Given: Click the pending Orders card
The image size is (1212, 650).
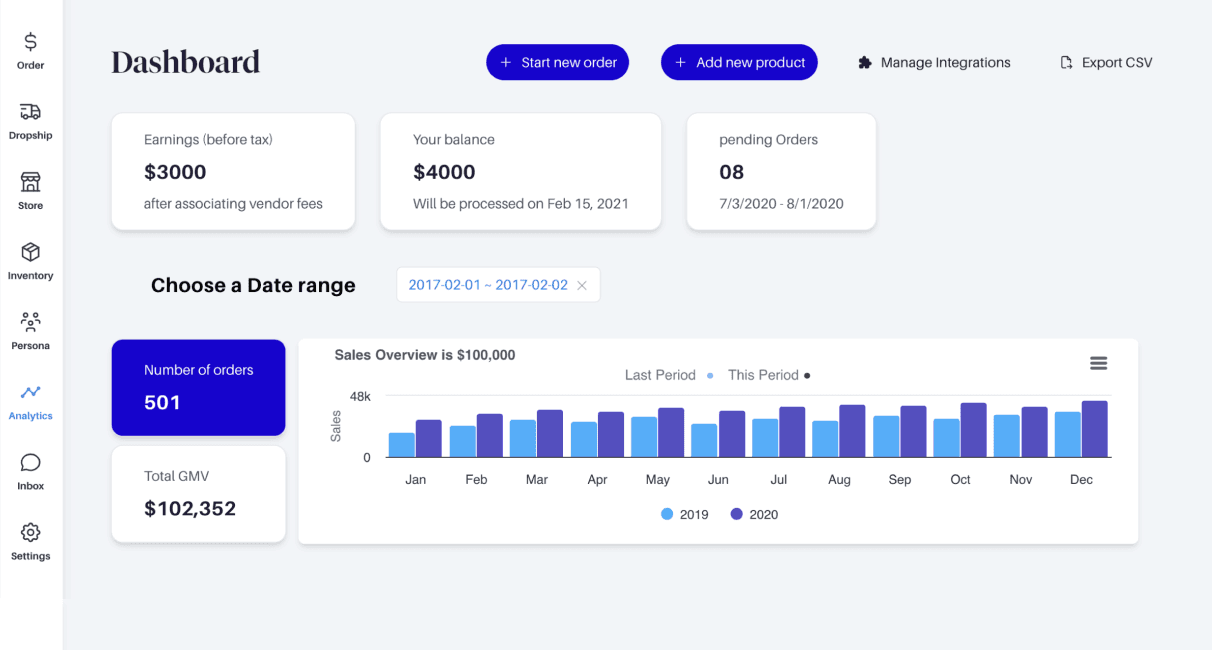Looking at the screenshot, I should tap(781, 172).
